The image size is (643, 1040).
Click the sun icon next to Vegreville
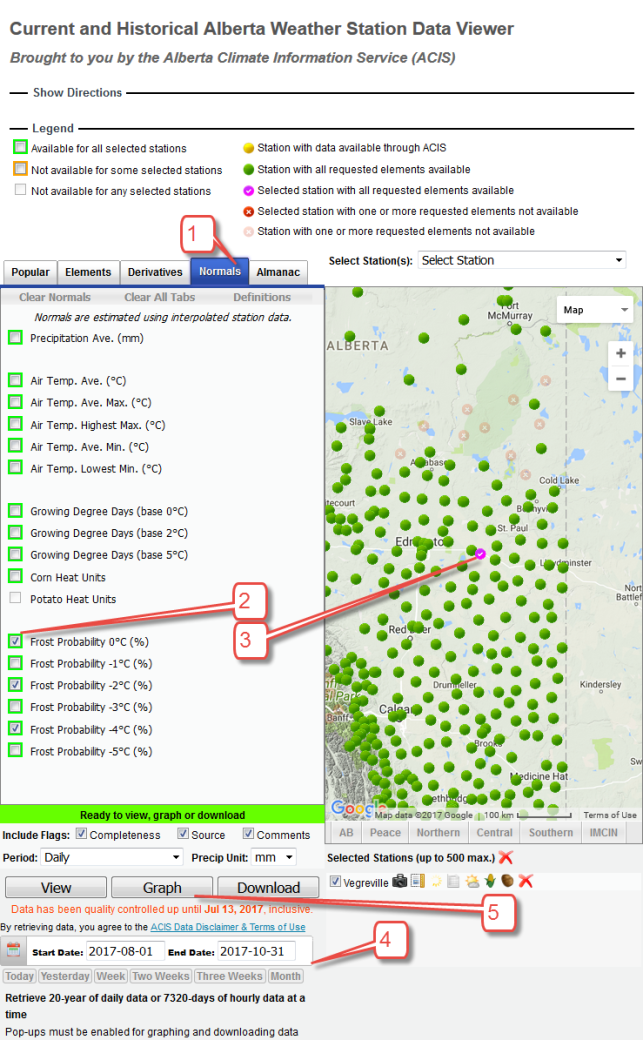click(x=436, y=881)
